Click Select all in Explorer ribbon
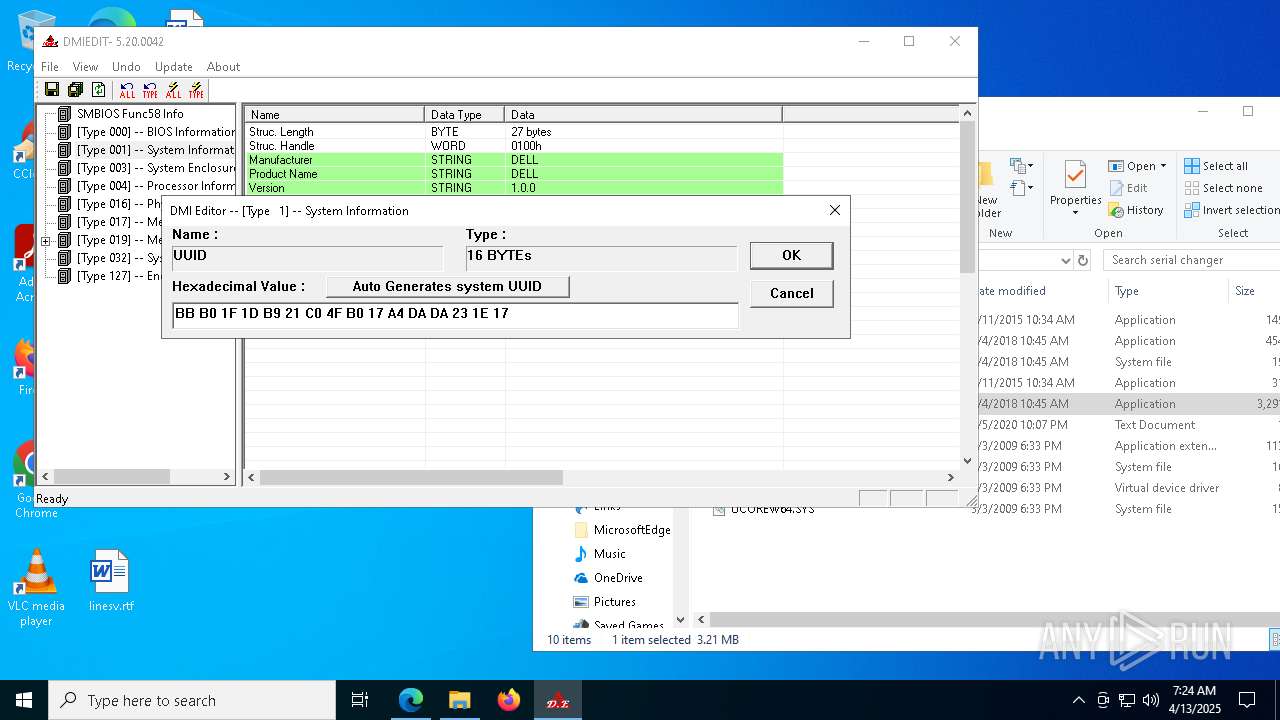1280x720 pixels. (x=1216, y=166)
